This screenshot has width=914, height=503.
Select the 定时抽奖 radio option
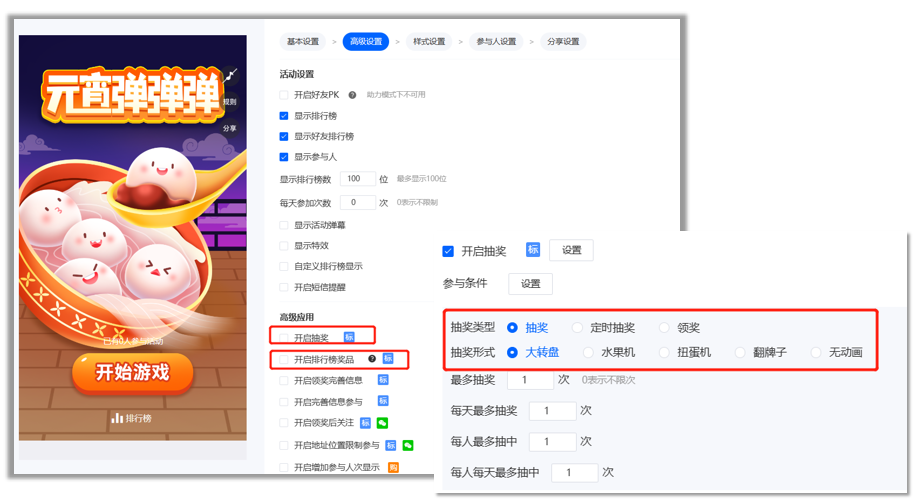pyautogui.click(x=577, y=328)
